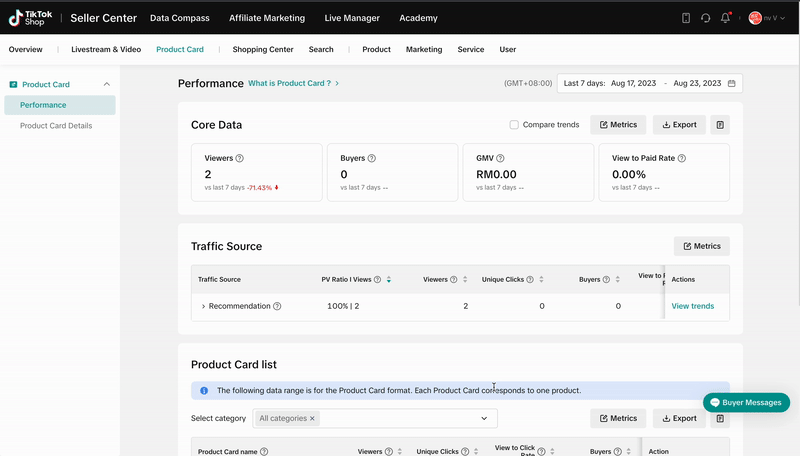
Task: Collapse the Product Card sidebar section
Action: [x=107, y=85]
